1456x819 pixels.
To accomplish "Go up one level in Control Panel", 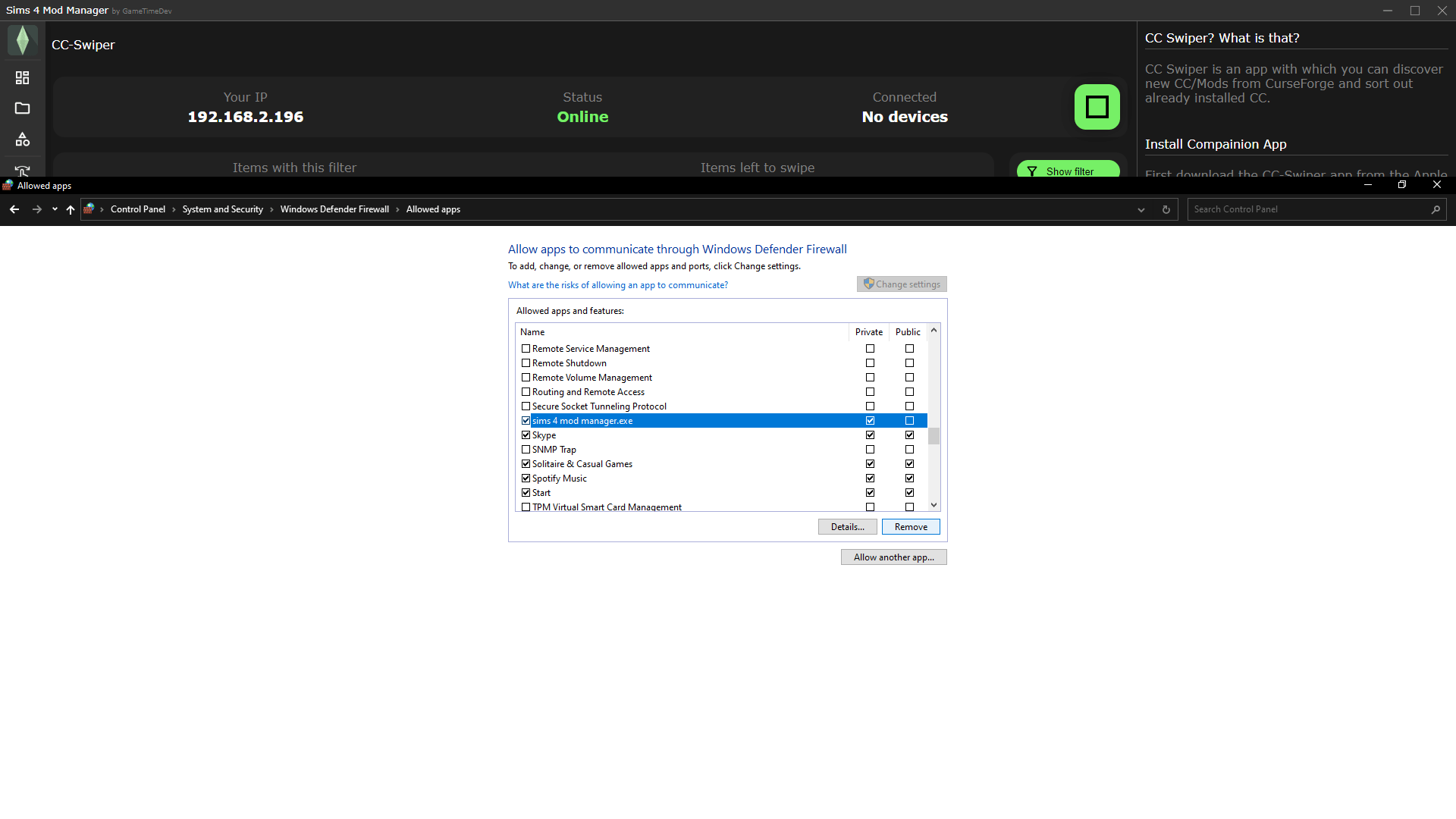I will click(x=71, y=209).
